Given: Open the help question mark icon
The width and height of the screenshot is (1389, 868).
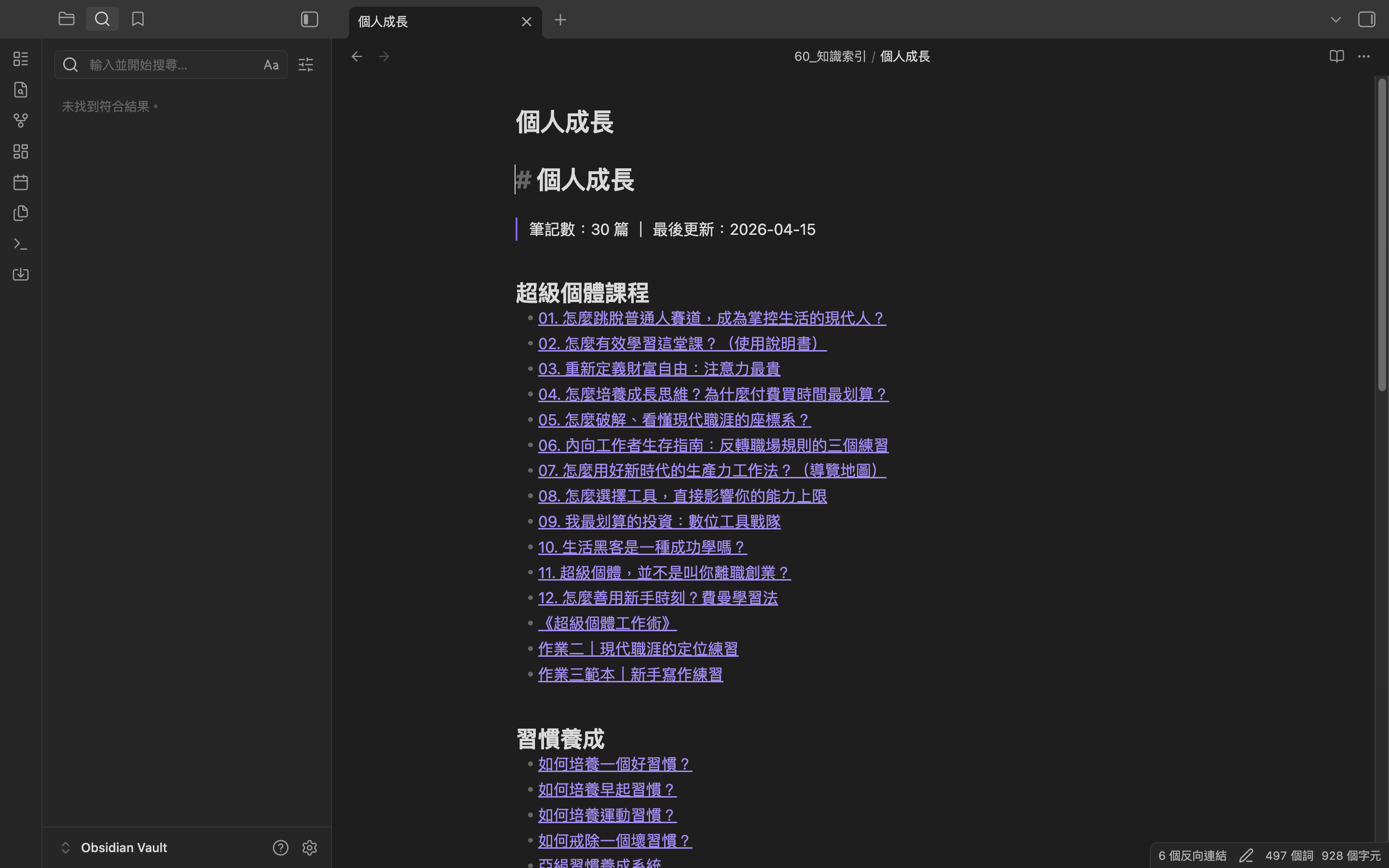Looking at the screenshot, I should point(280,847).
